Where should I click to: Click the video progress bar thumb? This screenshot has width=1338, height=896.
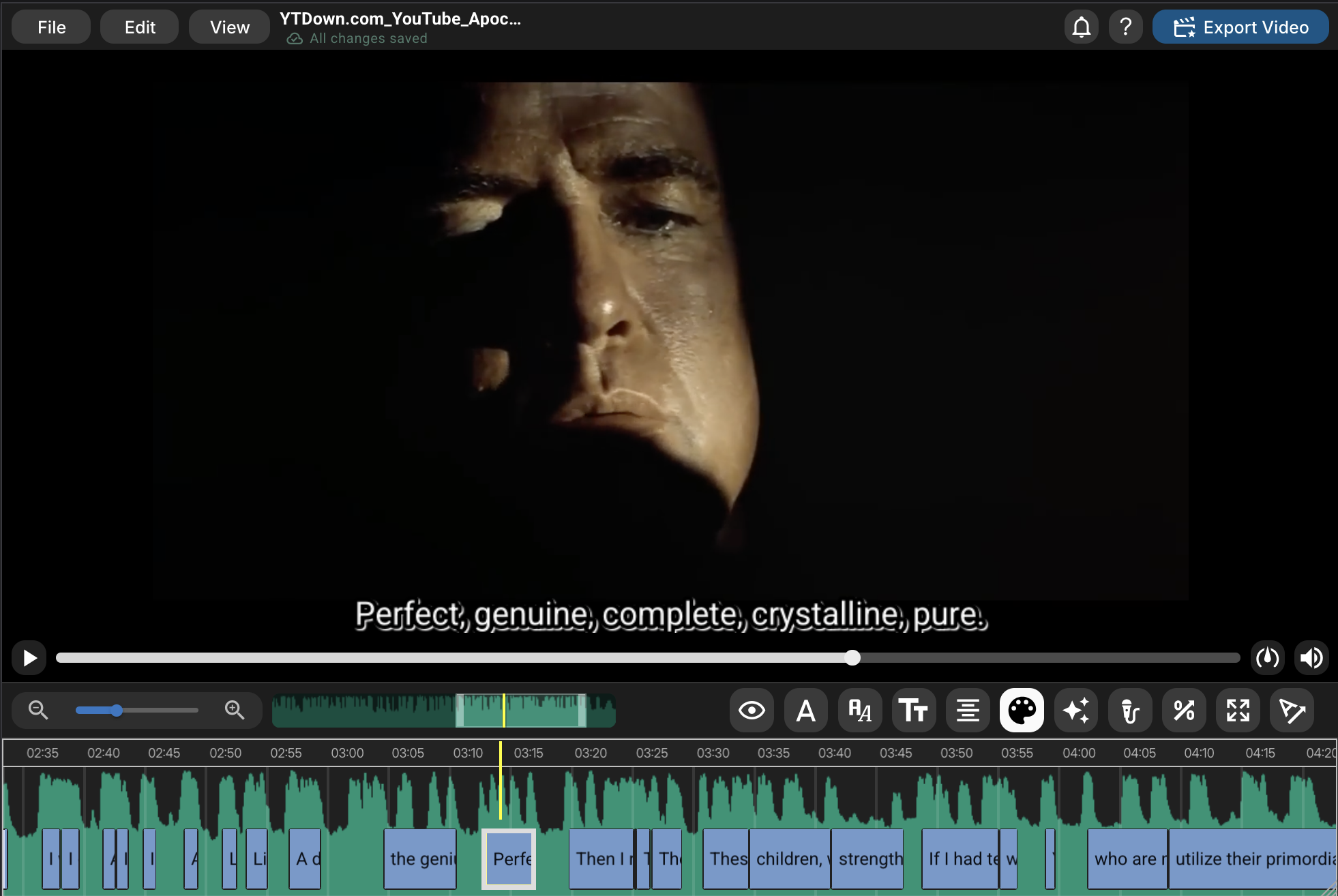[852, 658]
